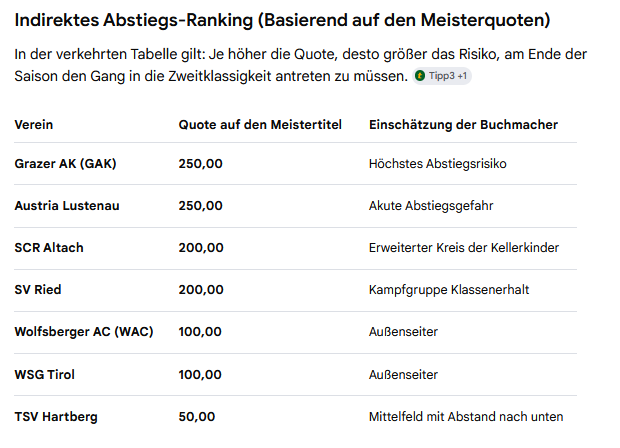This screenshot has height=448, width=620.
Task: Select the Erweiterter Kreis der Kellerkinder text
Action: 463,248
